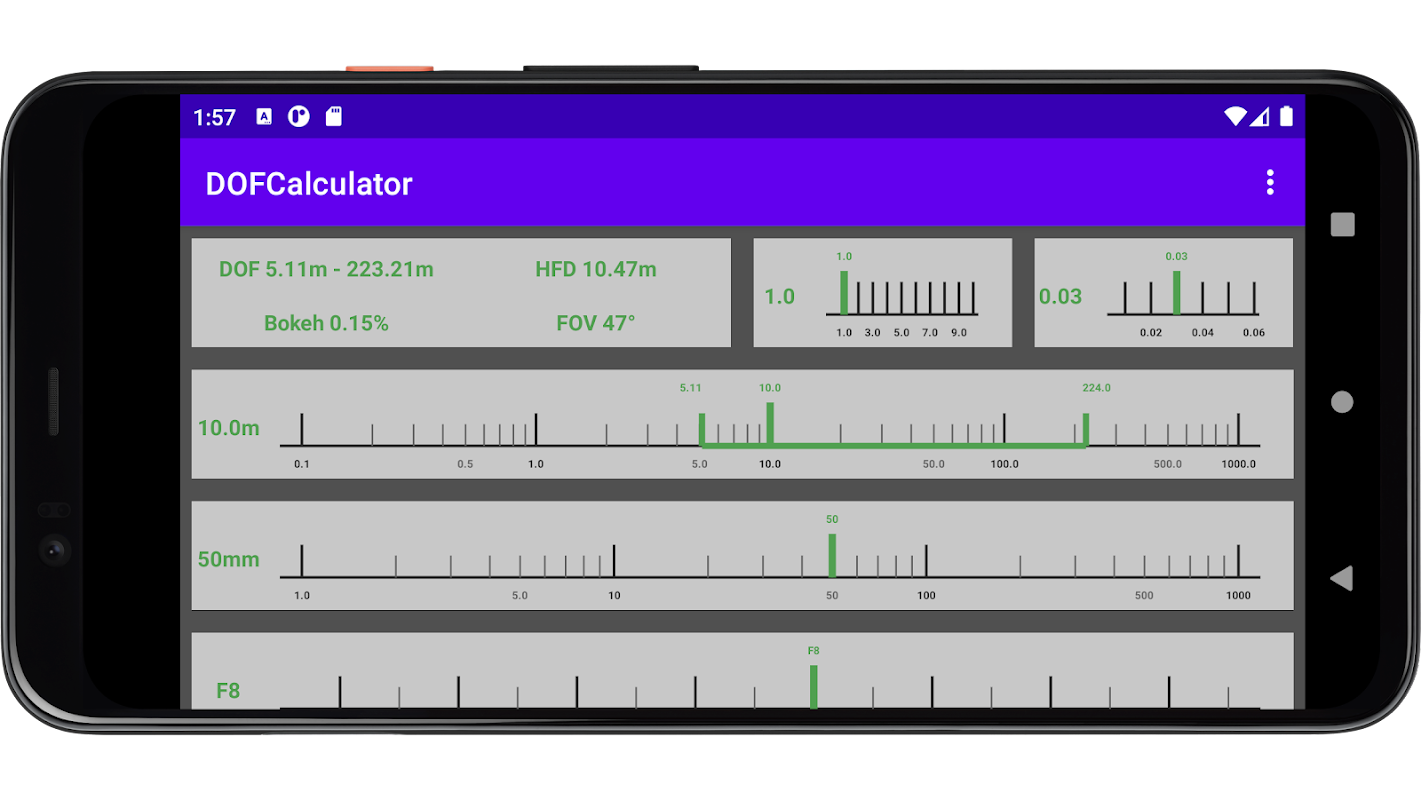The height and width of the screenshot is (800, 1421).
Task: Tap the Android back navigation triangle
Action: pyautogui.click(x=1341, y=578)
